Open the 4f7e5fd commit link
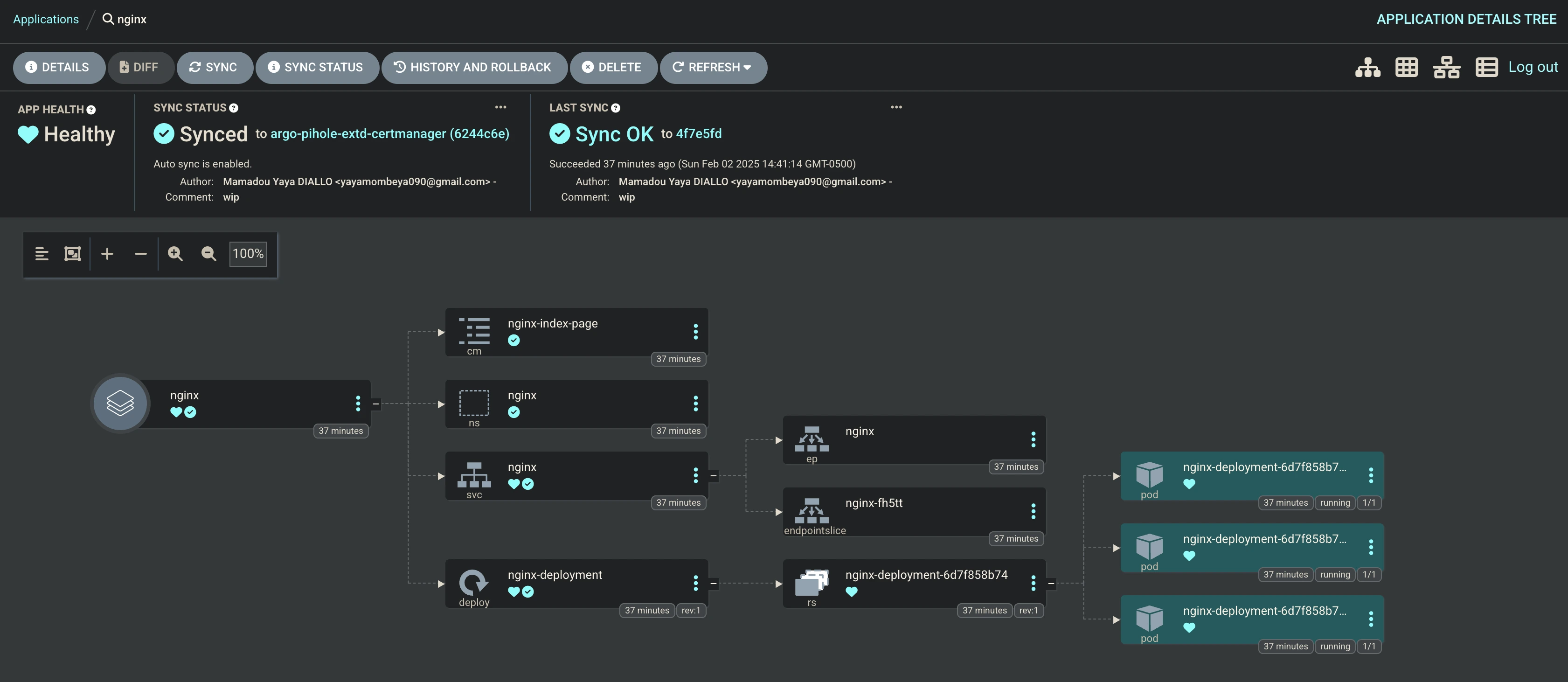 click(x=698, y=134)
